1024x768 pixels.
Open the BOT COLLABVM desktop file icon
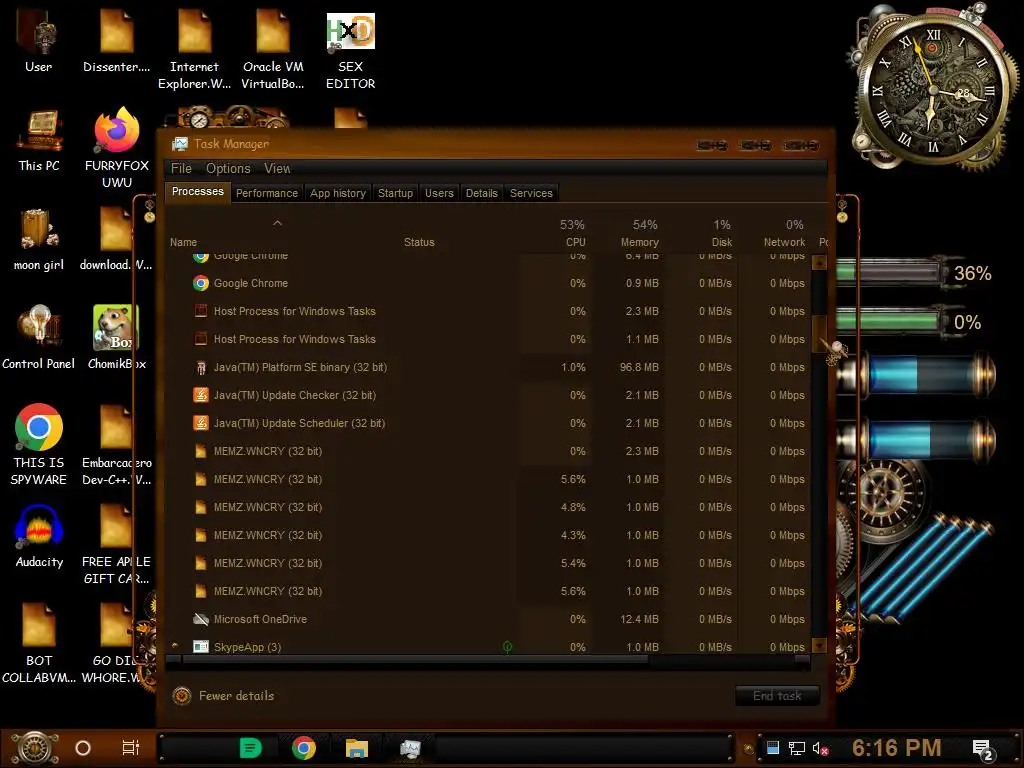point(39,643)
